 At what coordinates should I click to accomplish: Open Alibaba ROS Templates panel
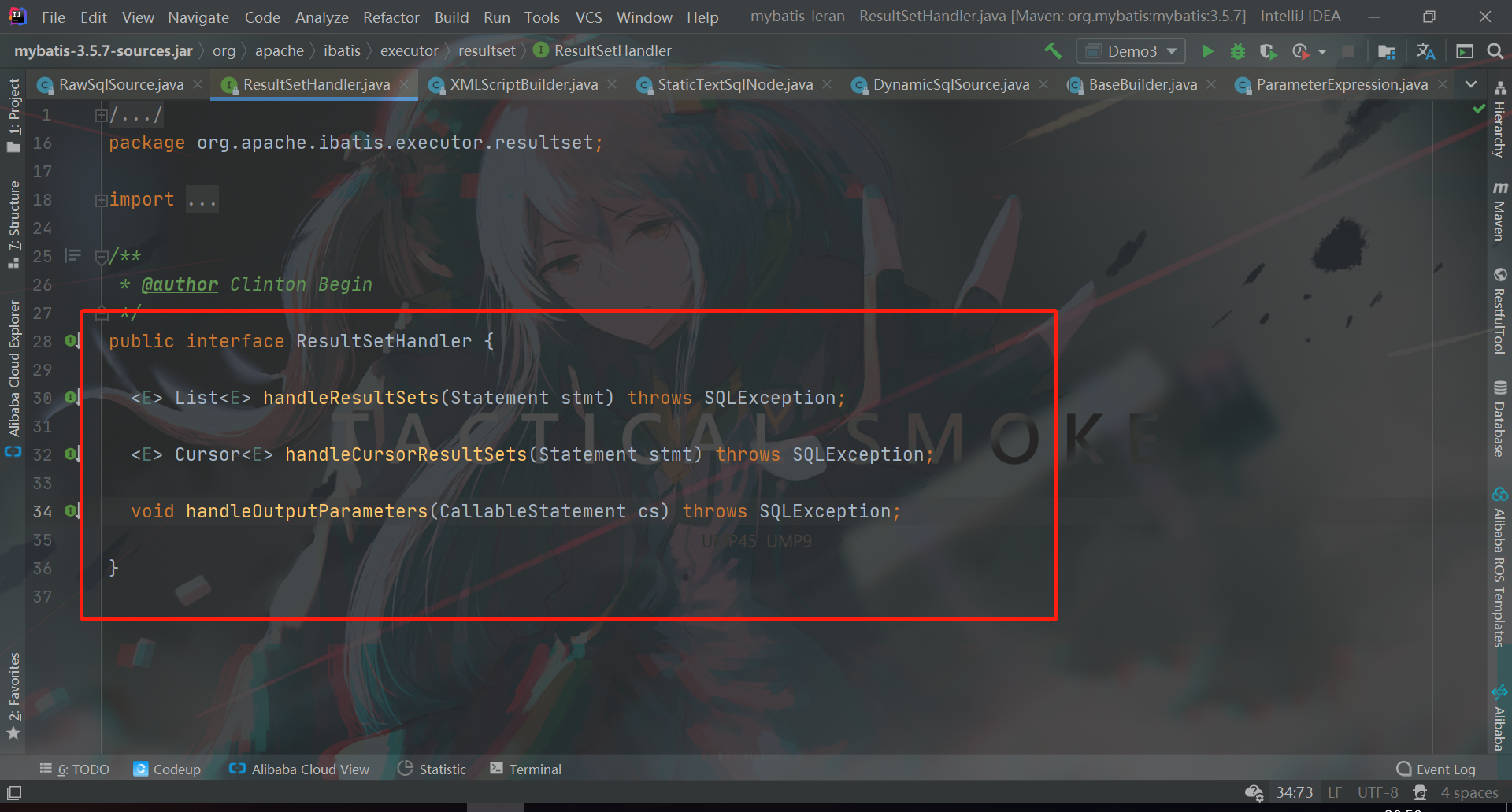(1499, 567)
